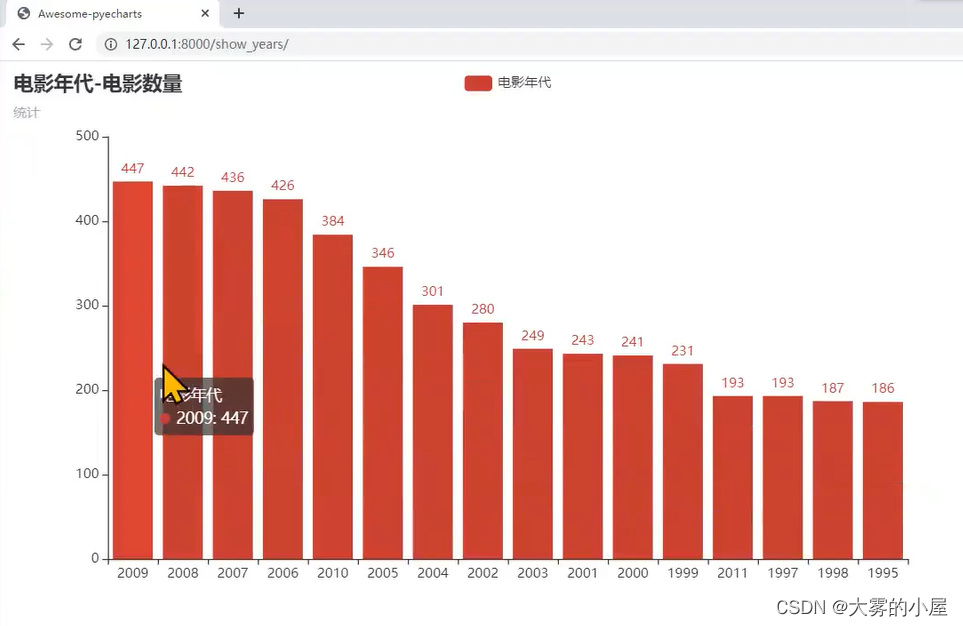
Task: Click the value label 384 above 2010
Action: coord(333,221)
